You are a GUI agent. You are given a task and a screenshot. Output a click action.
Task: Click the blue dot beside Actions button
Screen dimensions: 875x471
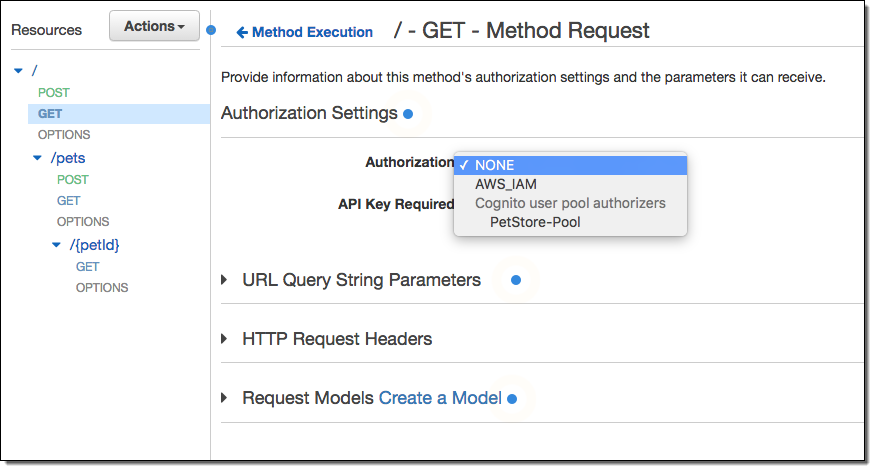(211, 29)
